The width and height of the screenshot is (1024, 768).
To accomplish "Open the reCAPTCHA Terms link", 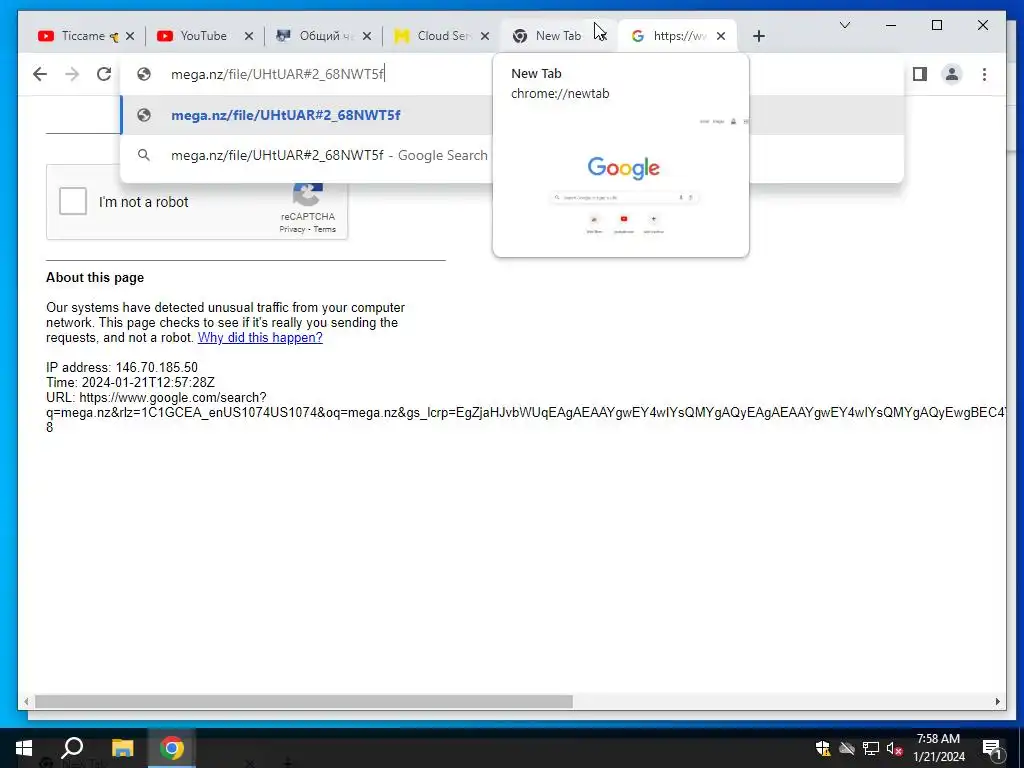I will (x=325, y=229).
